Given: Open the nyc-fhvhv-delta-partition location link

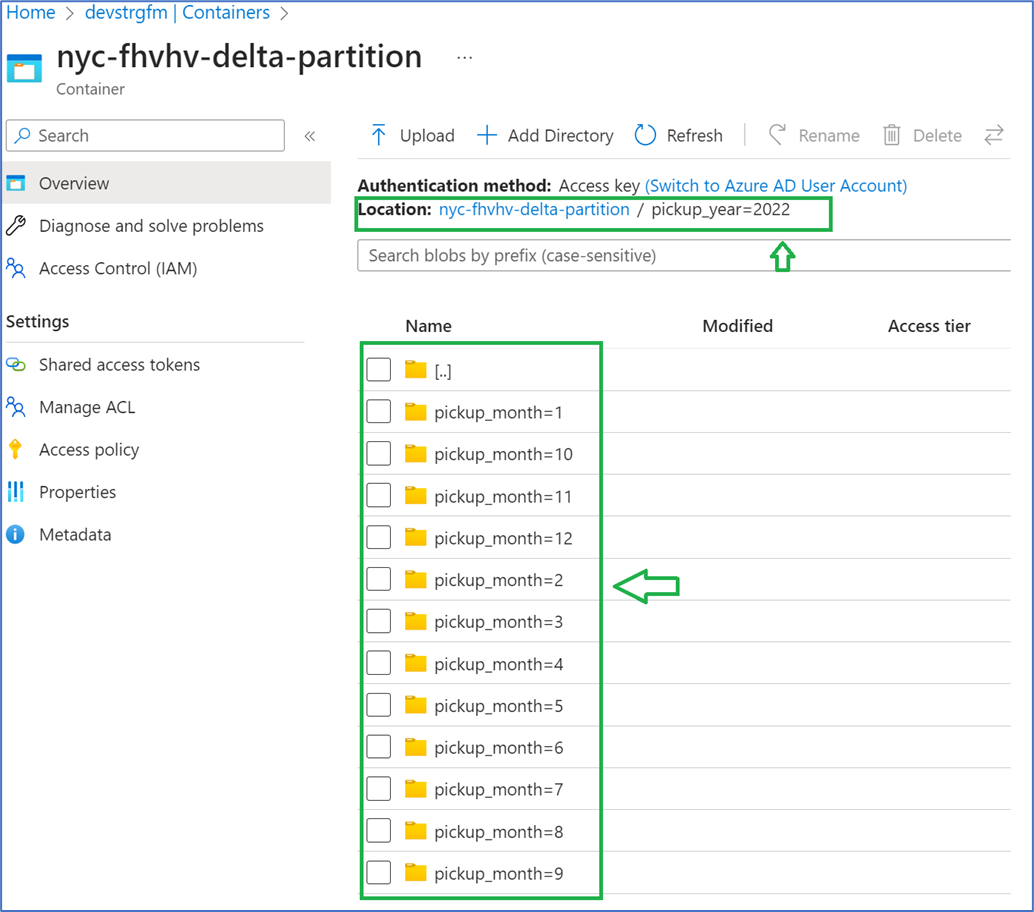Looking at the screenshot, I should [x=534, y=209].
